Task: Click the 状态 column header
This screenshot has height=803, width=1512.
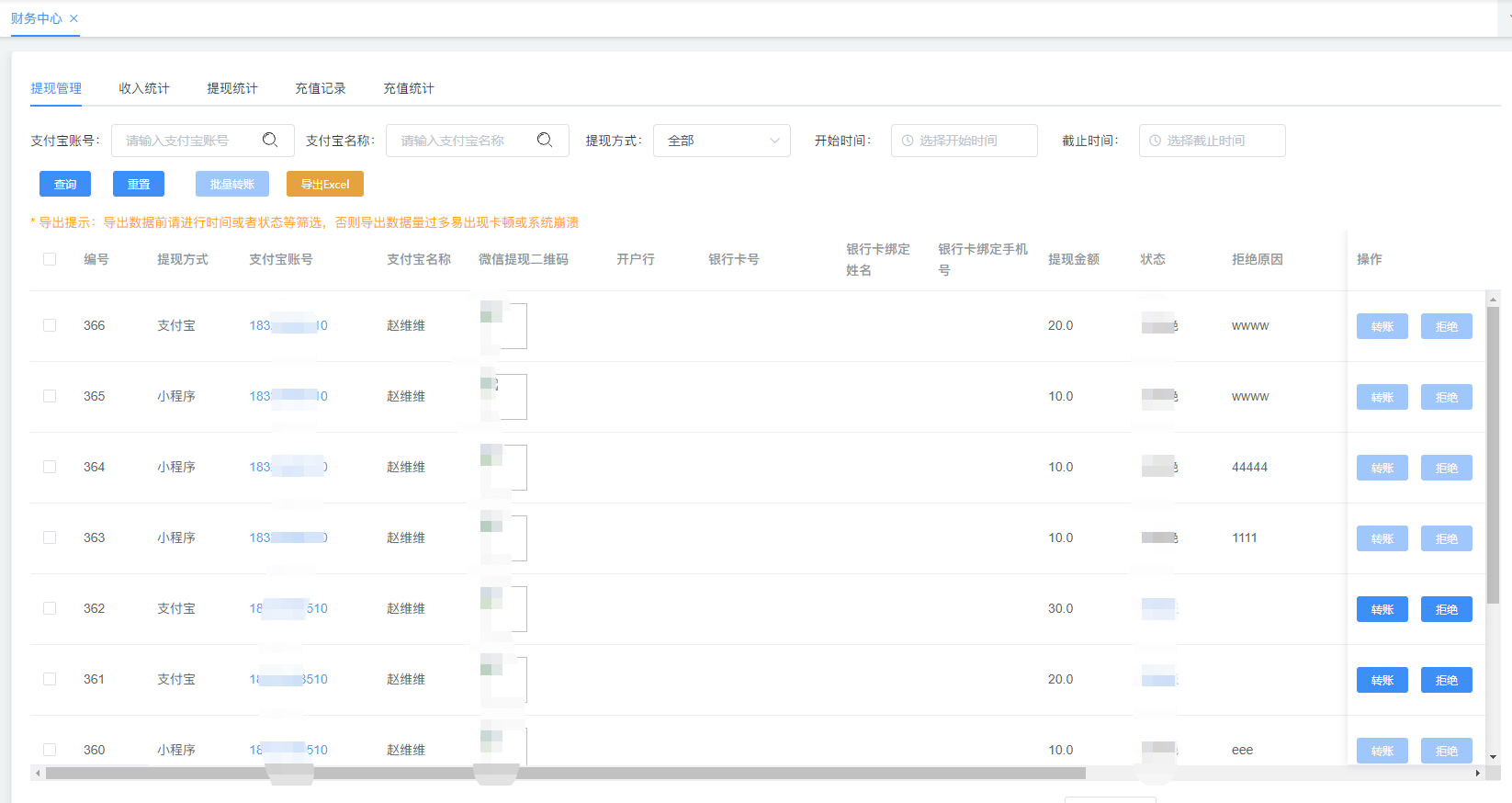Action: click(x=1153, y=259)
